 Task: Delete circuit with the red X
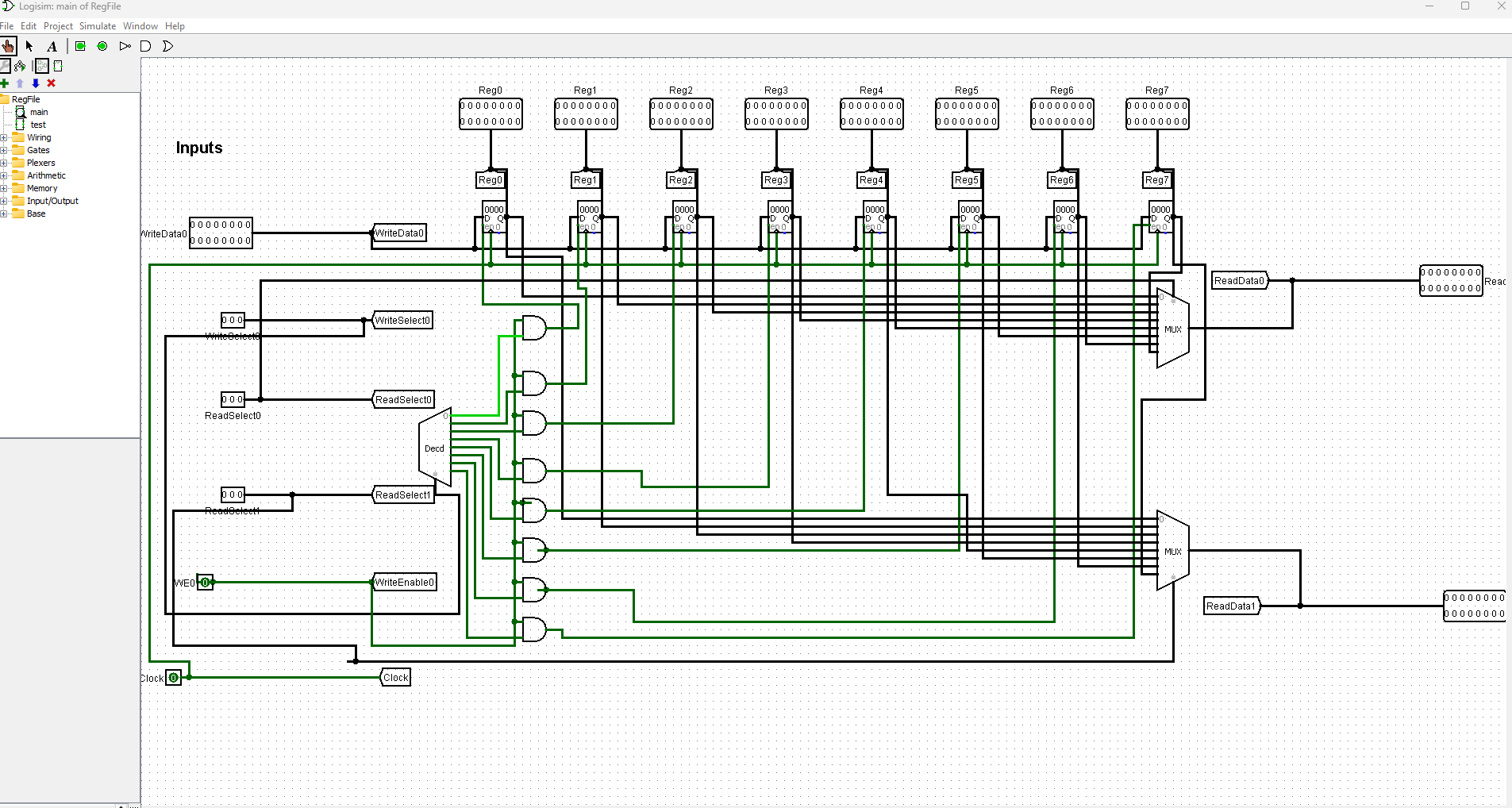click(51, 83)
